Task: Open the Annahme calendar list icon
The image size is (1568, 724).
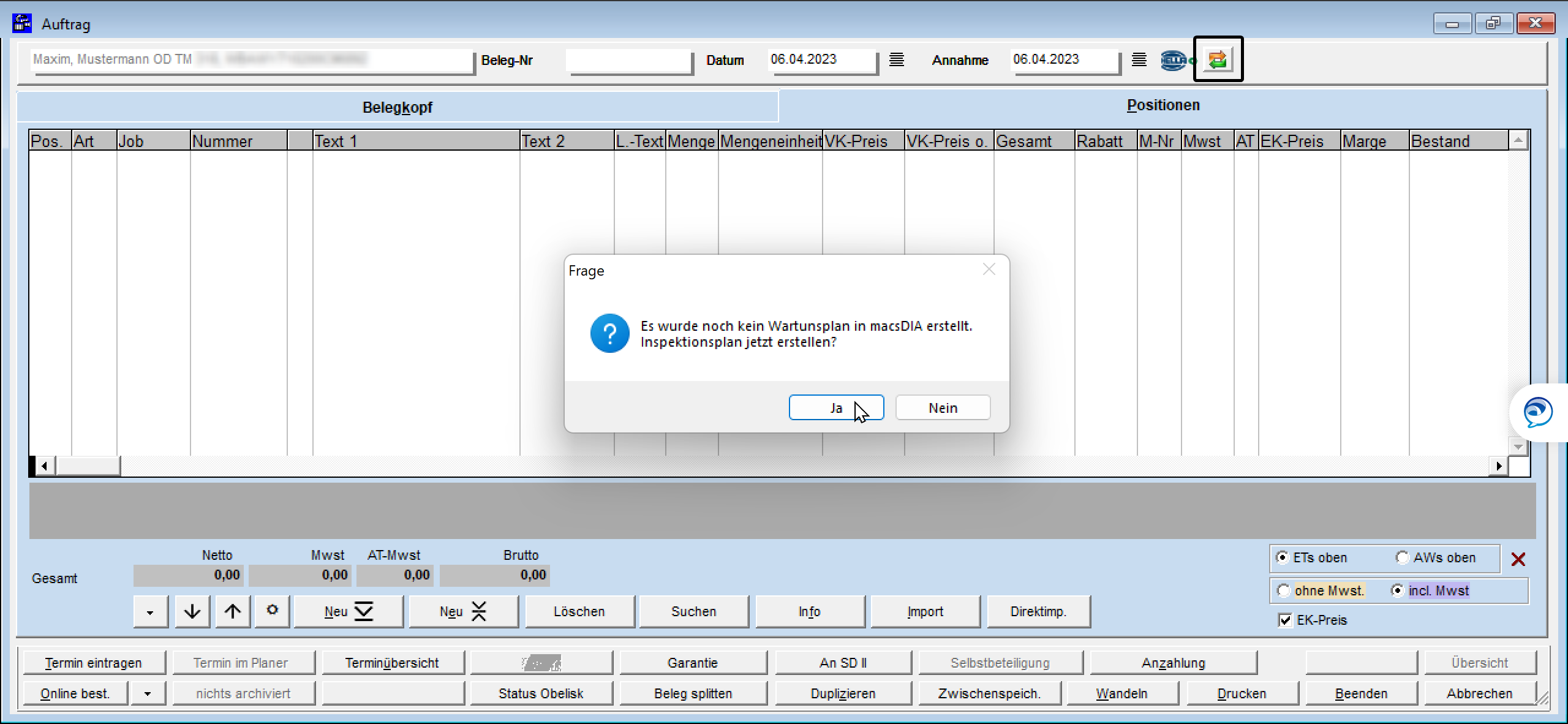Action: (x=1139, y=60)
